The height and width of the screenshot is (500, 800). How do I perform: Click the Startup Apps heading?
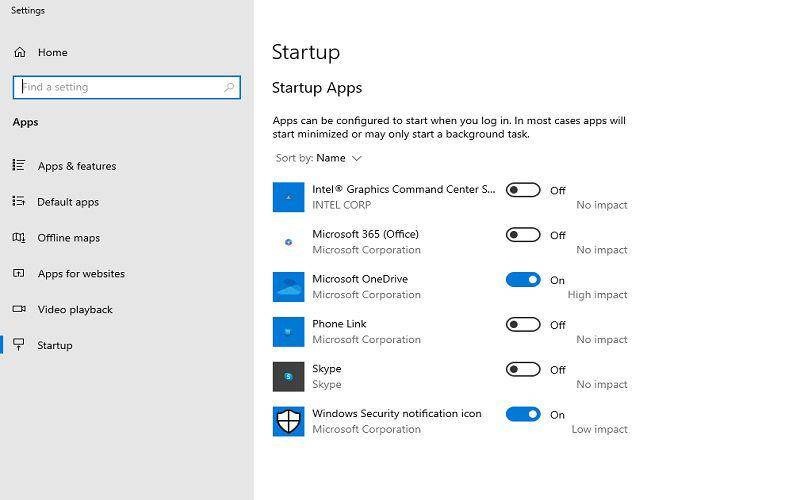317,88
